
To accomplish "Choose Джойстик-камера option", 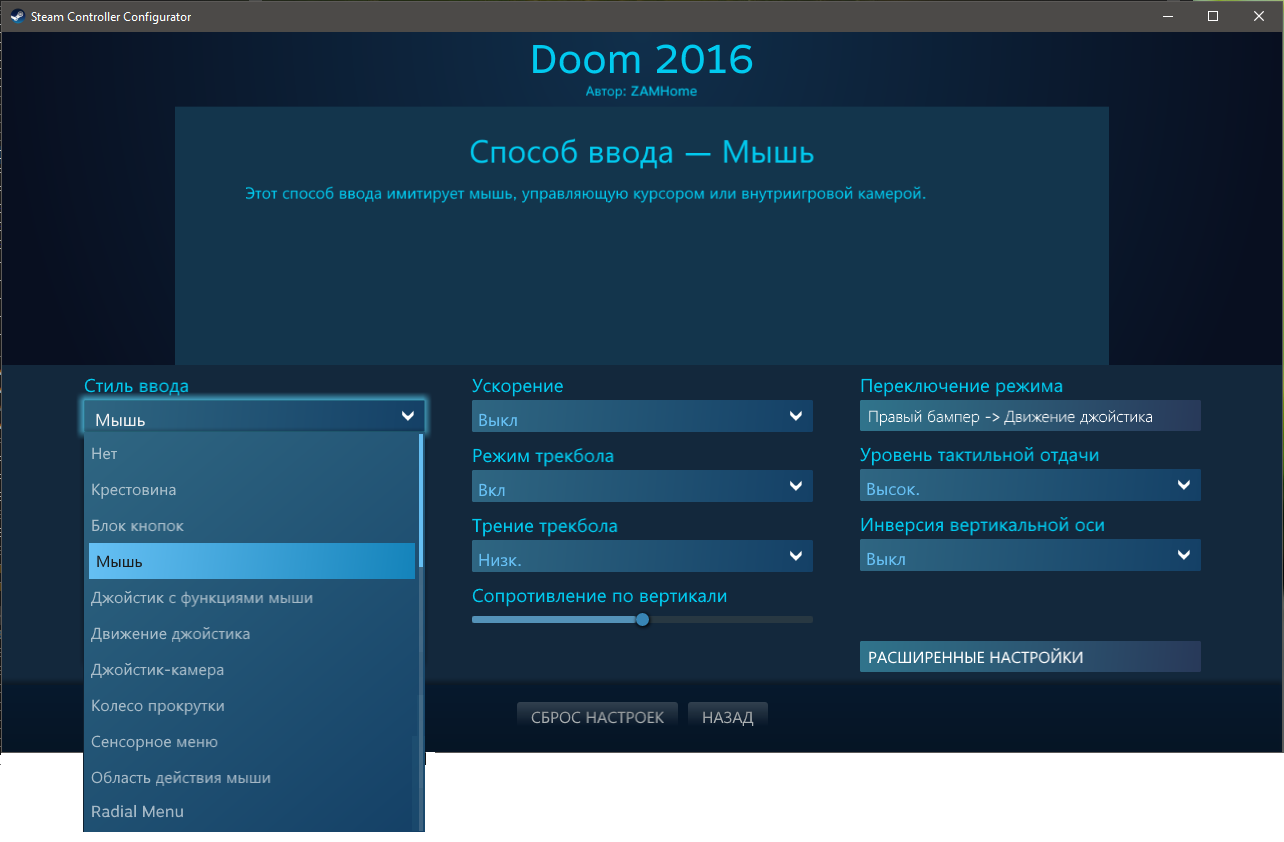I will [252, 670].
